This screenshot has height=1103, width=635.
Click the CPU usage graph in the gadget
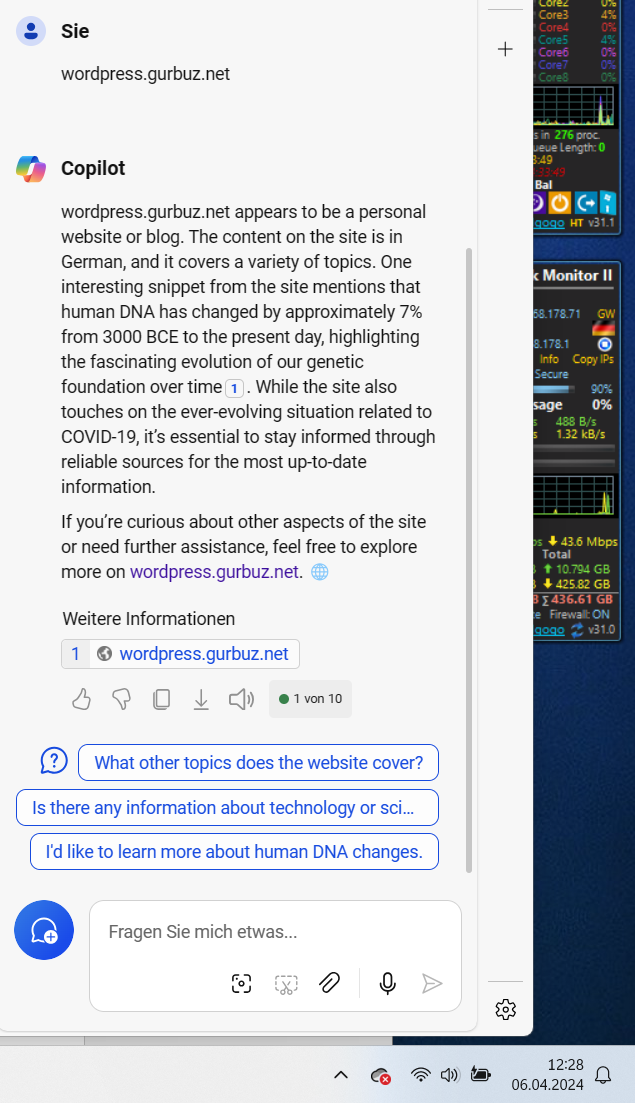click(x=574, y=106)
